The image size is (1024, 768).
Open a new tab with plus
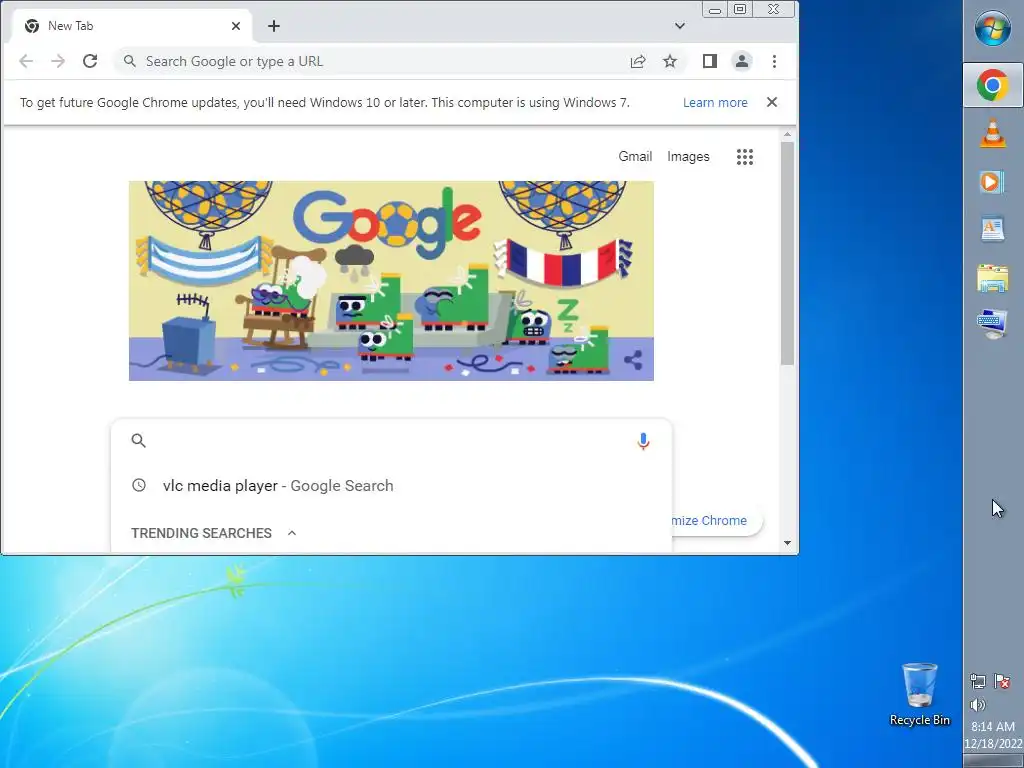click(x=274, y=26)
